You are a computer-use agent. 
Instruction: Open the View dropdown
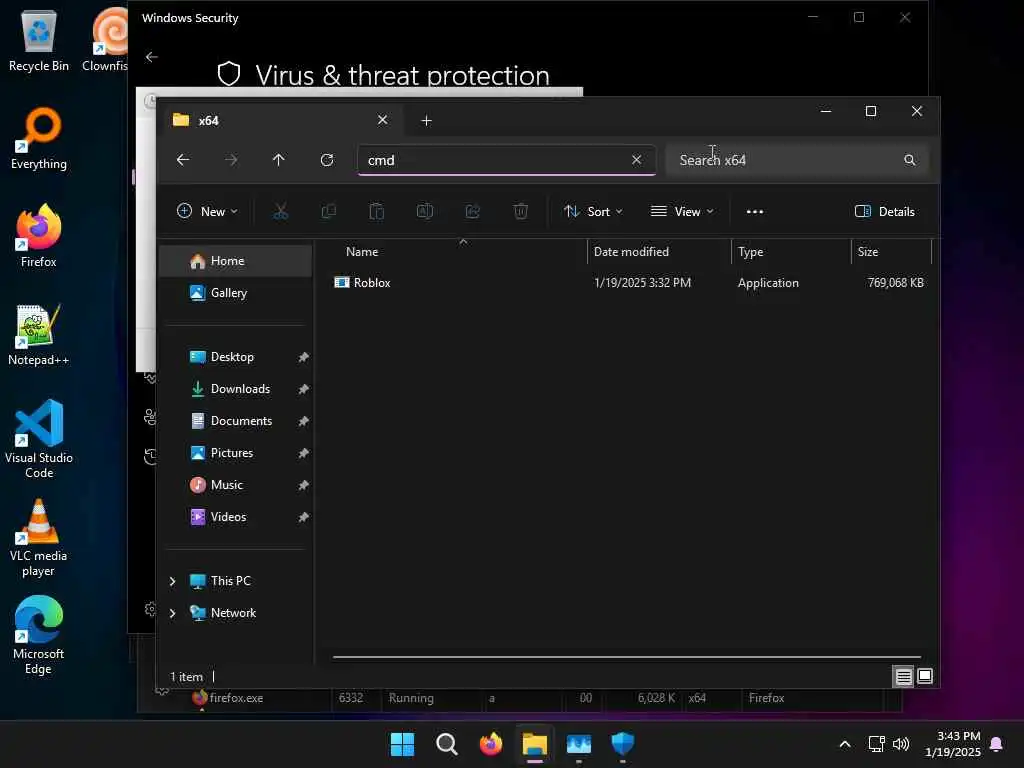tap(682, 212)
